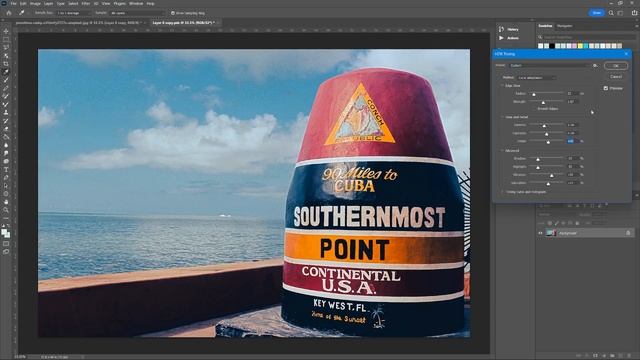Open the Preset dropdown in HDR Toning

point(549,65)
